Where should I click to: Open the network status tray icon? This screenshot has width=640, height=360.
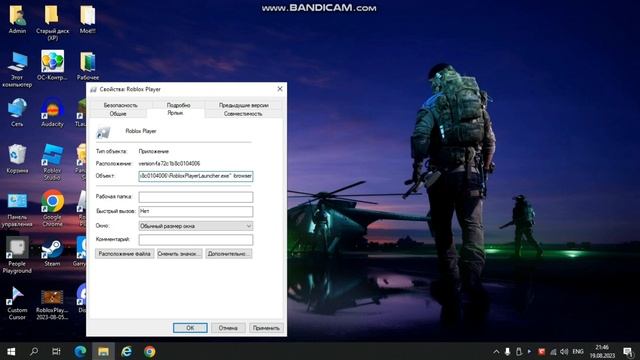pos(553,351)
